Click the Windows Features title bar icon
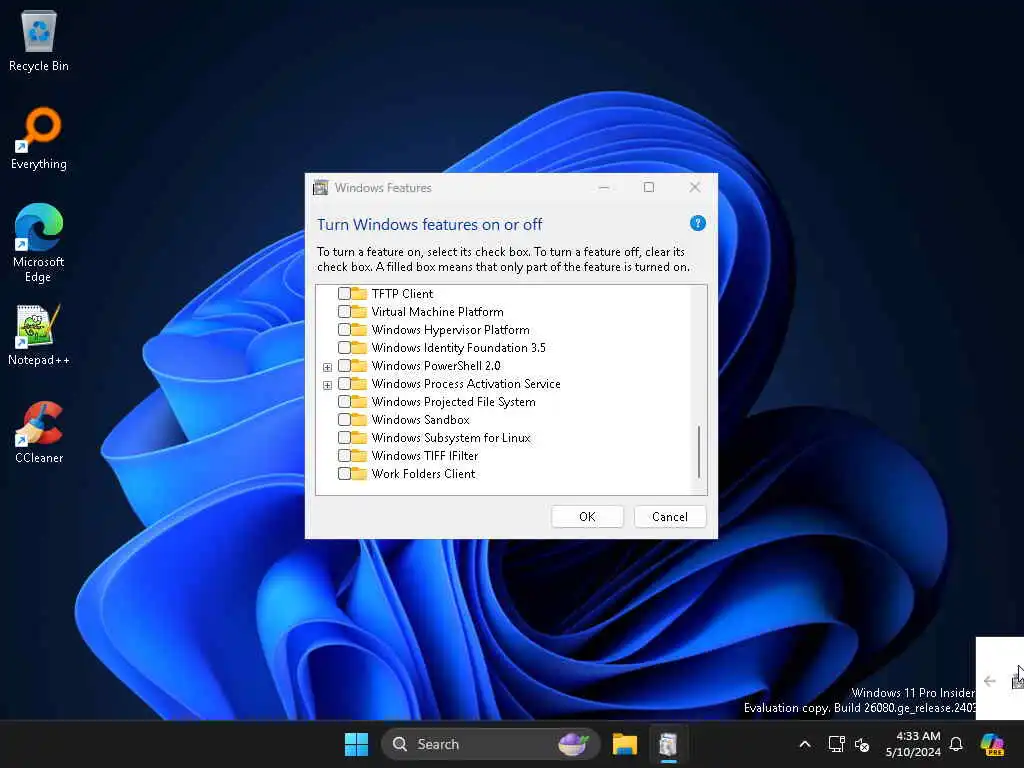1024x768 pixels. (x=321, y=188)
